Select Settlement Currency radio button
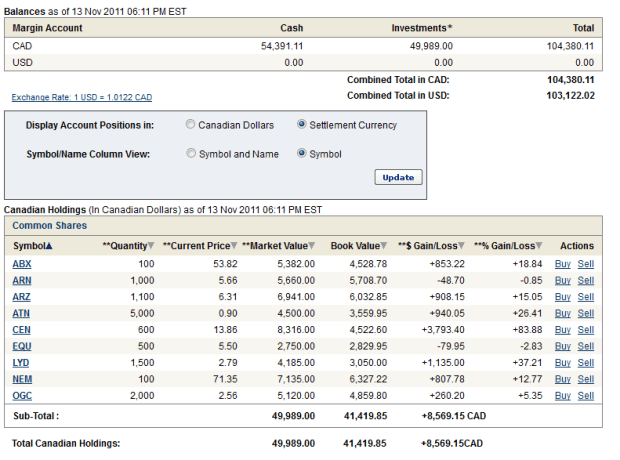The height and width of the screenshot is (460, 620). click(302, 125)
